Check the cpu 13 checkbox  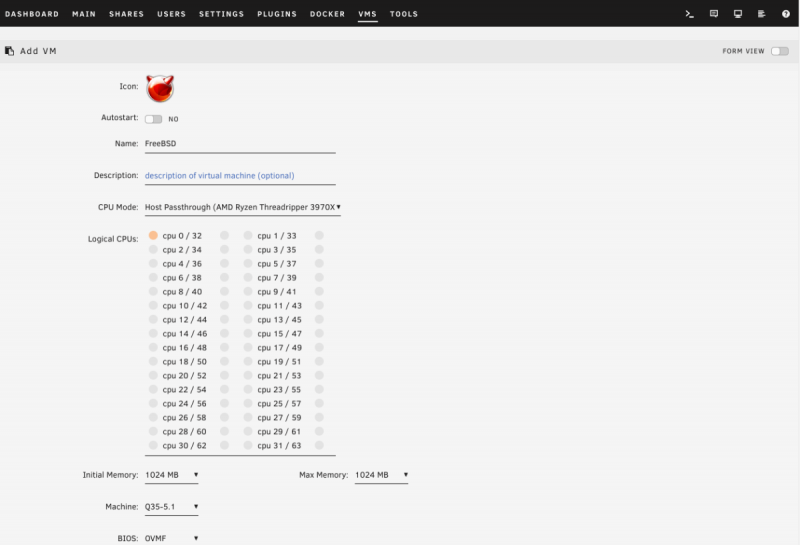click(248, 319)
